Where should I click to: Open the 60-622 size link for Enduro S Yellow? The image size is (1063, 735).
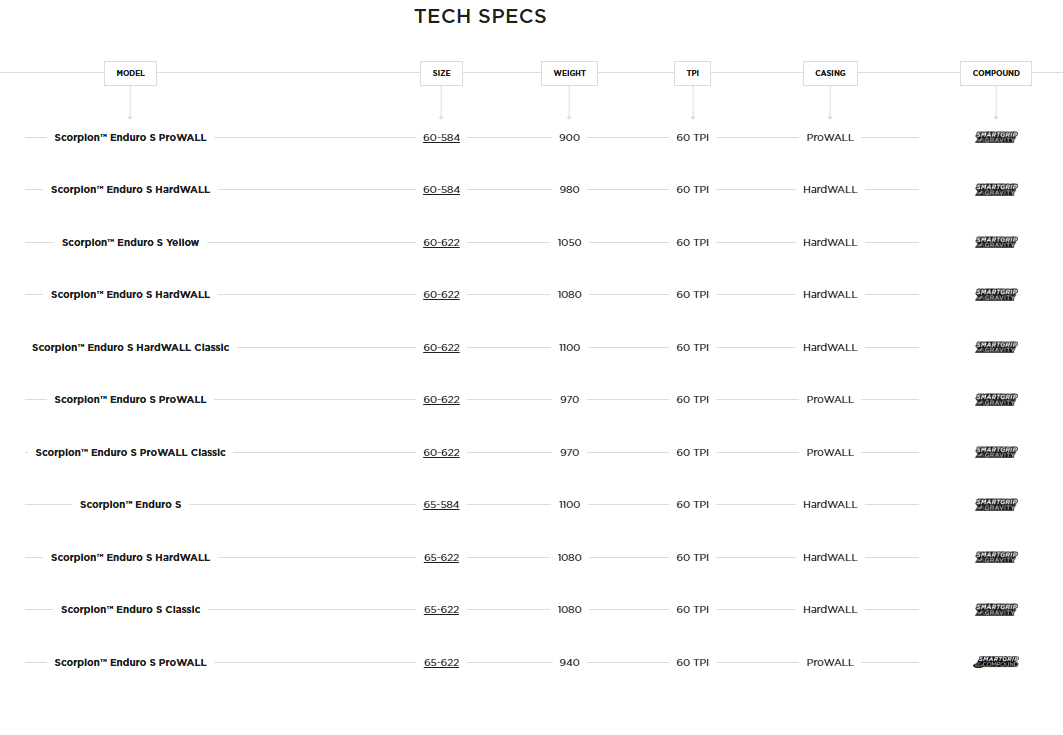[441, 243]
